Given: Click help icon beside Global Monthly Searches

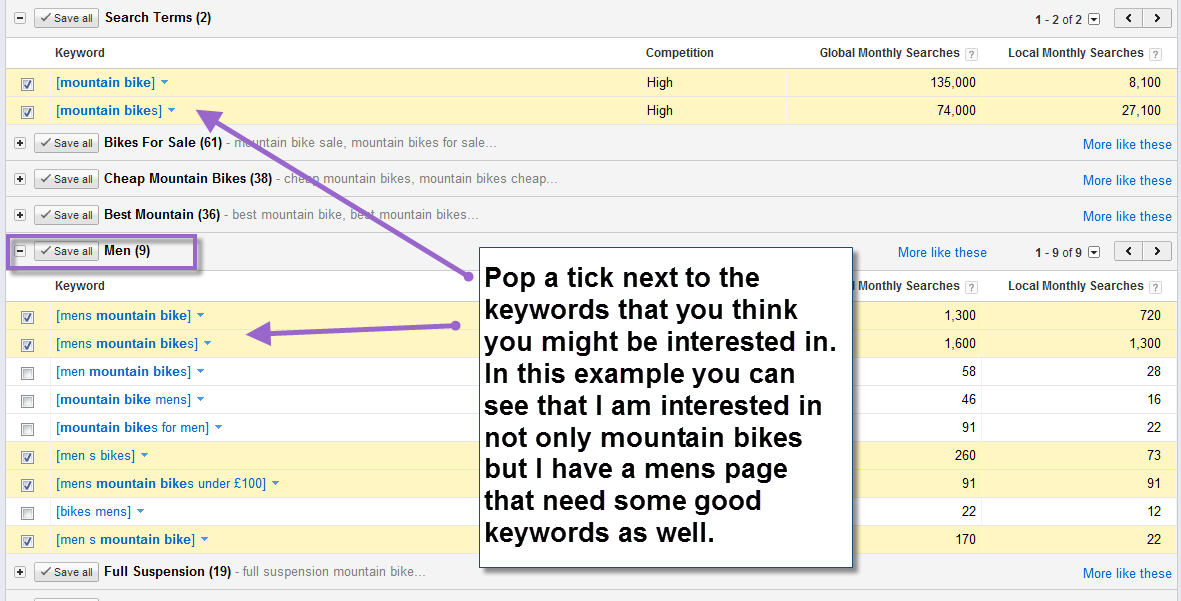Looking at the screenshot, I should click(x=972, y=54).
